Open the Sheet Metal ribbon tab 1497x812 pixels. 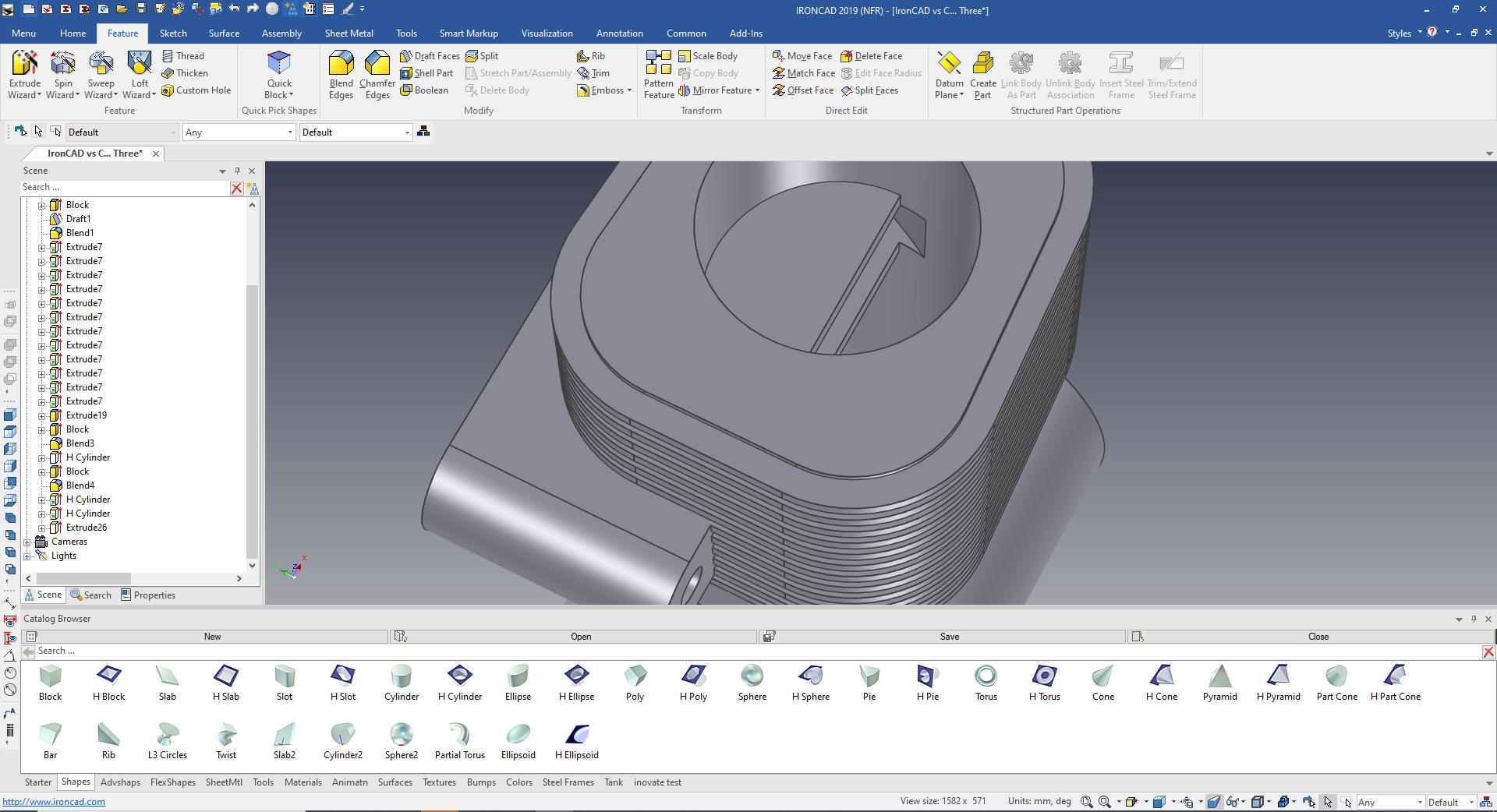pyautogui.click(x=349, y=34)
